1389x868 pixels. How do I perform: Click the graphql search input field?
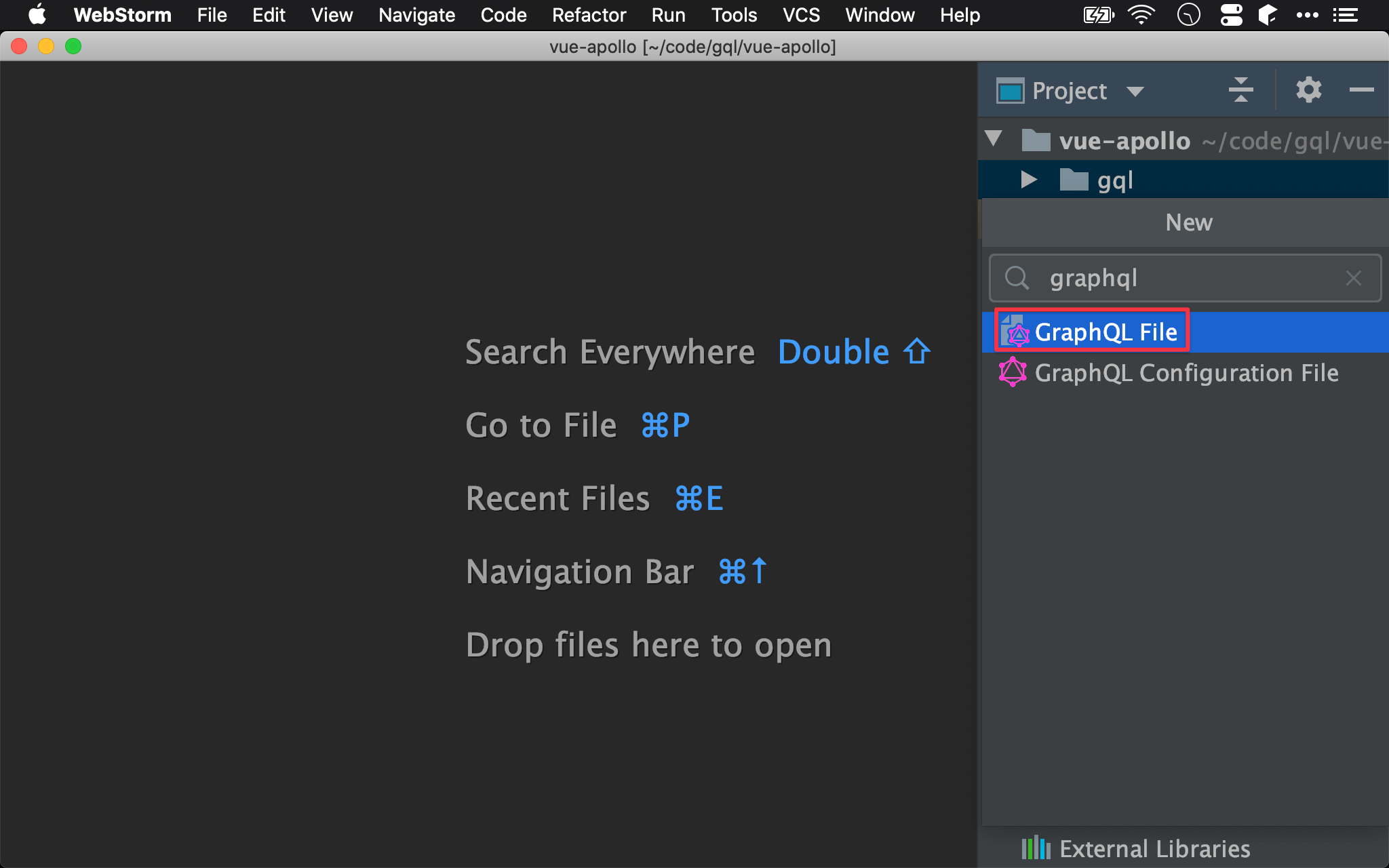tap(1187, 278)
